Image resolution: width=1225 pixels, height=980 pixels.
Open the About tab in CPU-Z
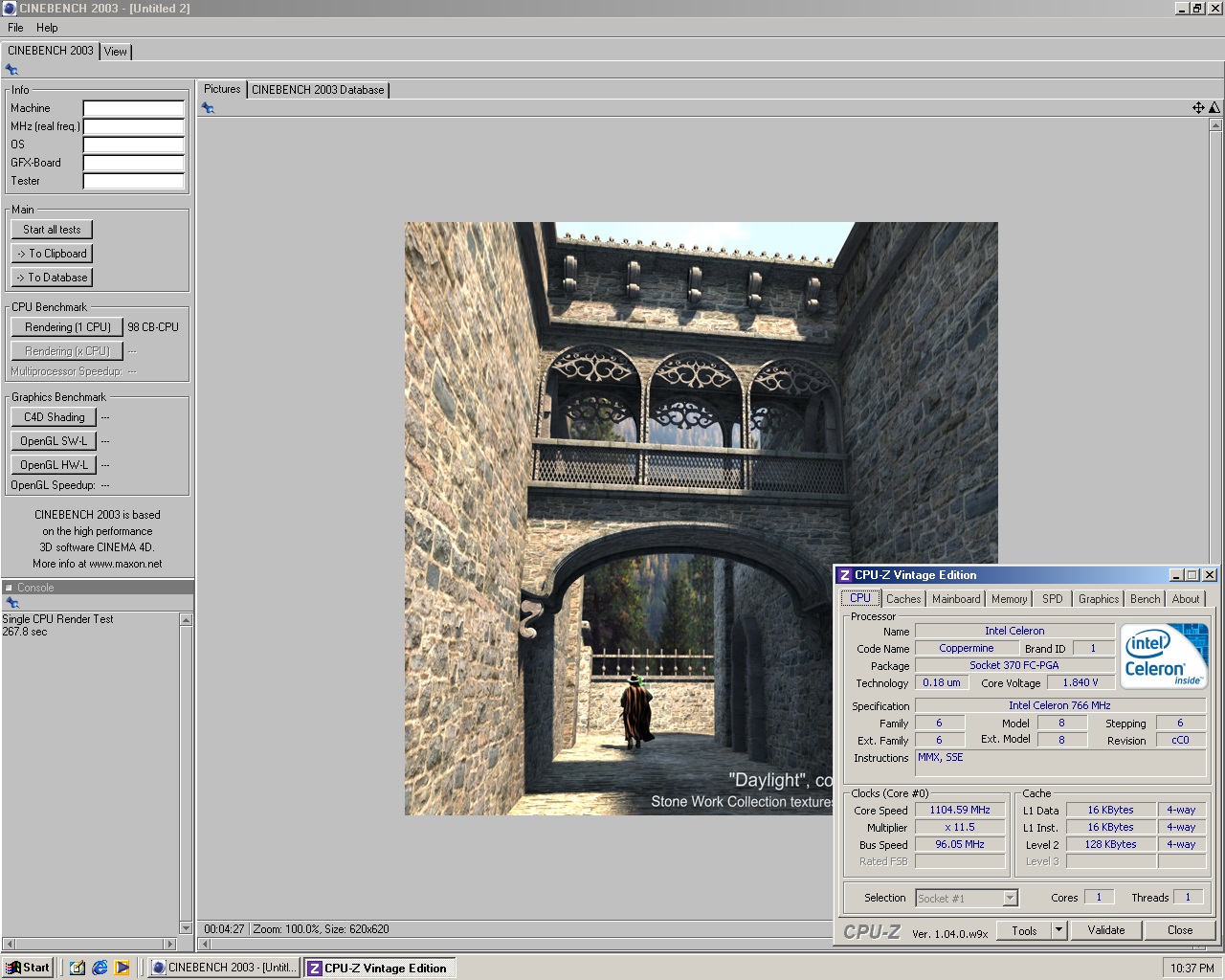pos(1186,599)
